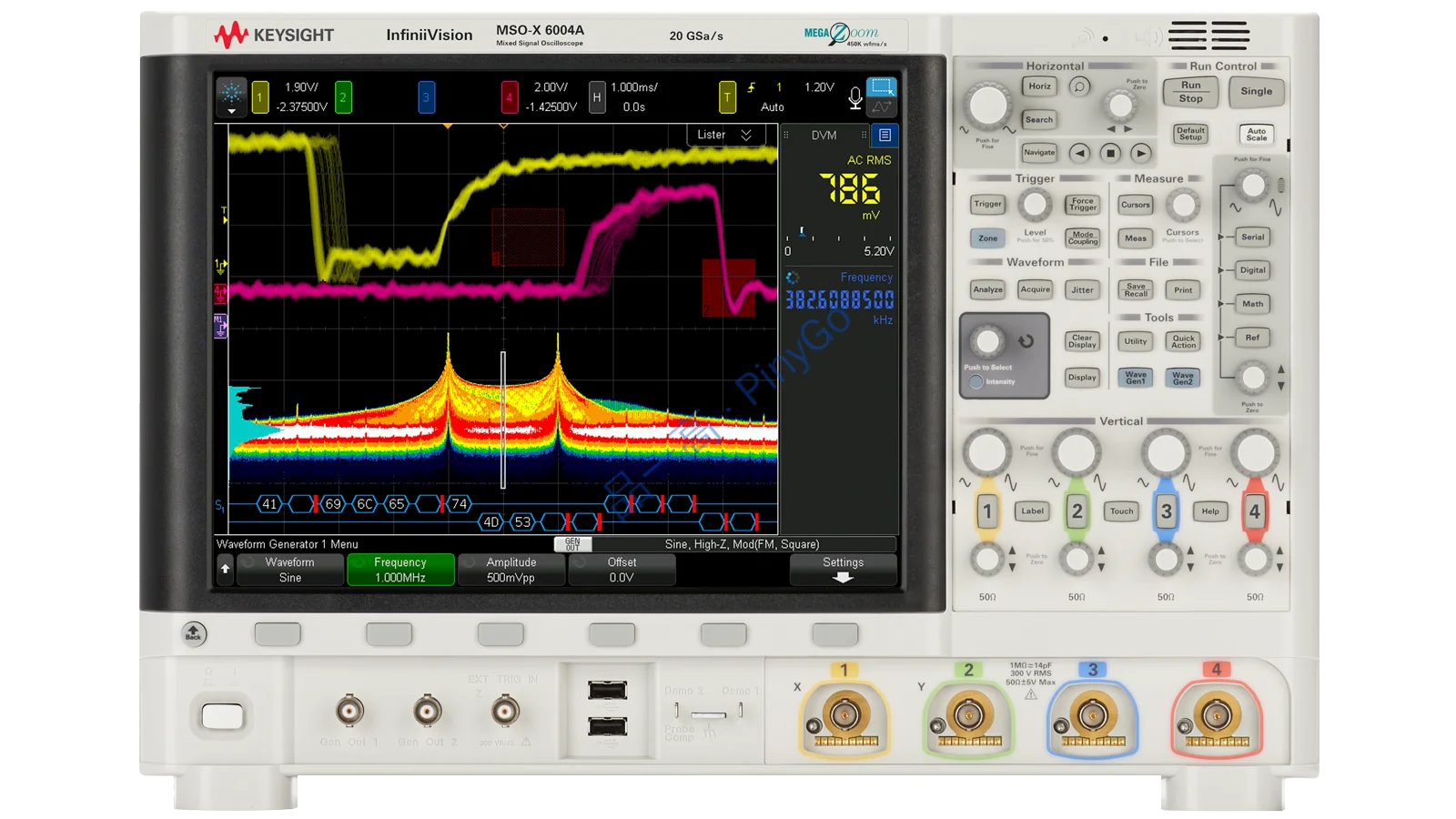Image resolution: width=1456 pixels, height=819 pixels.
Task: Toggle the Run/Stop key
Action: click(x=1190, y=92)
